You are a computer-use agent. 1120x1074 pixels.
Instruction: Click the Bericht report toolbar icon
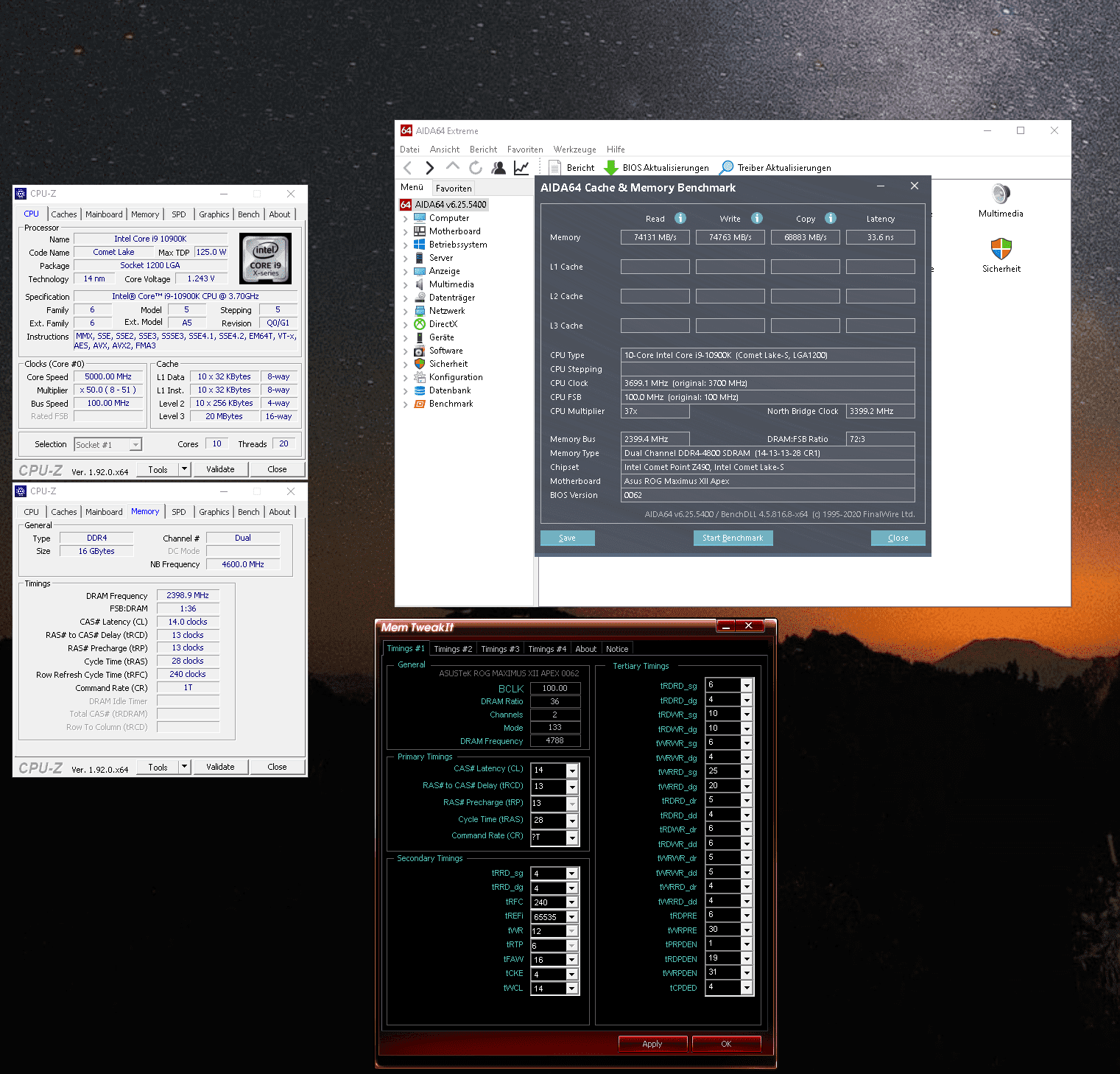(x=555, y=168)
